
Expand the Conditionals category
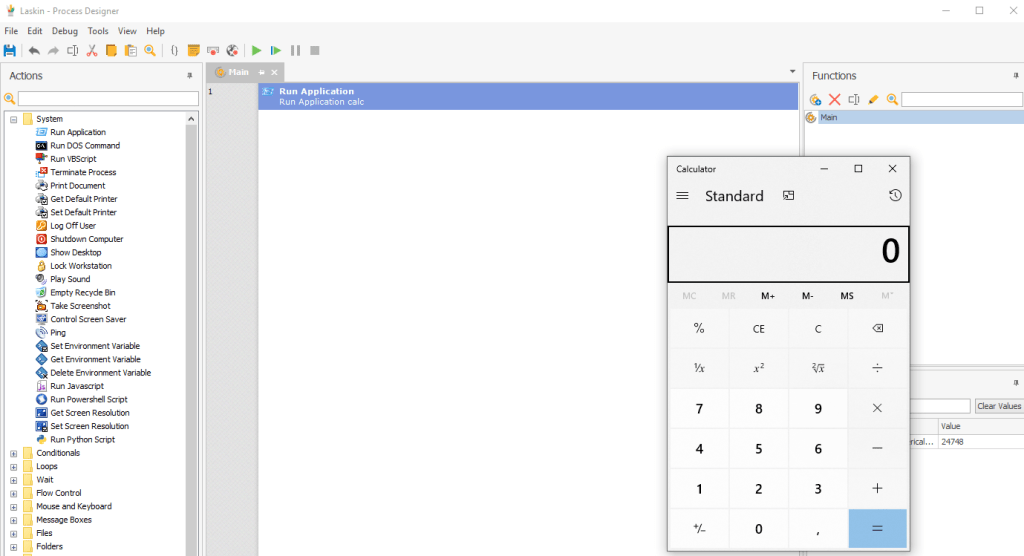[14, 453]
